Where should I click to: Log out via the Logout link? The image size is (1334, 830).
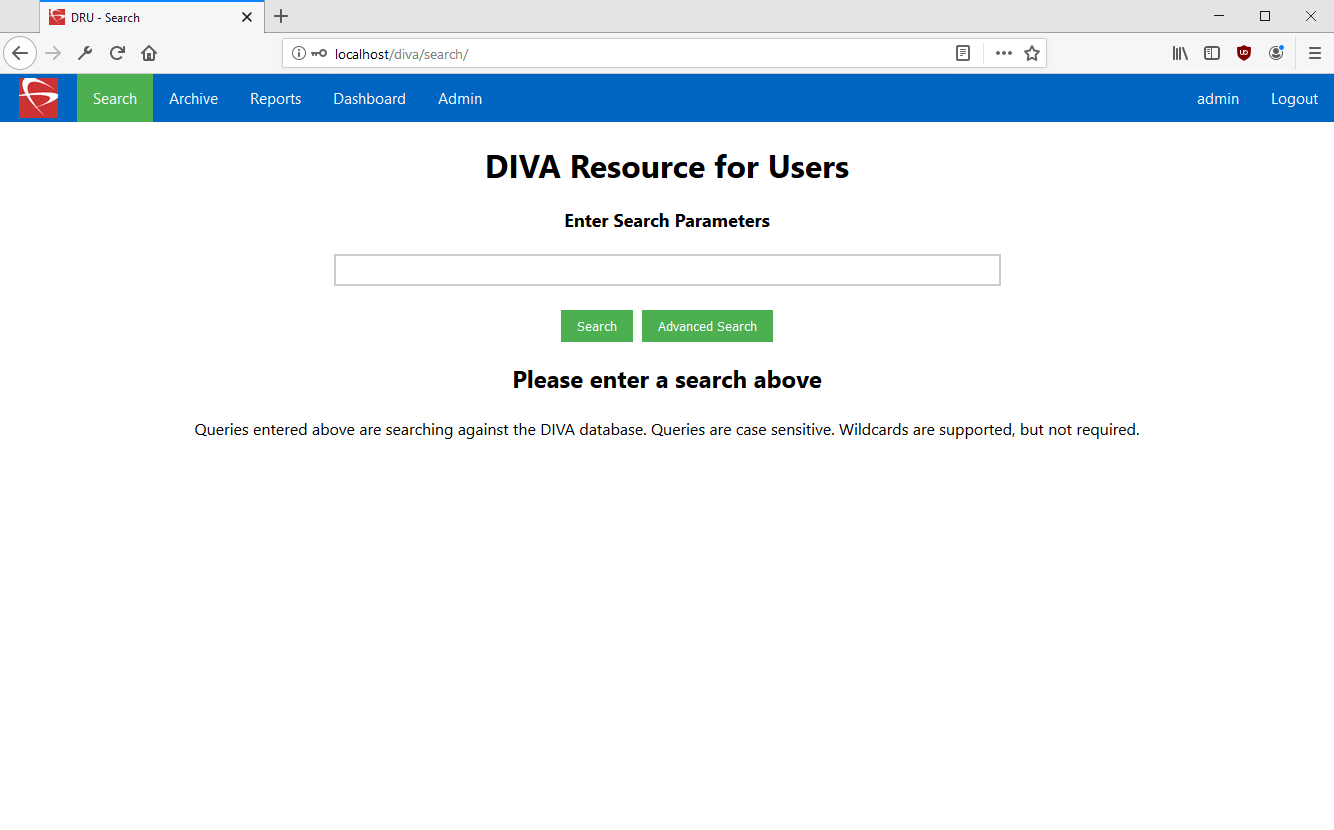1294,98
